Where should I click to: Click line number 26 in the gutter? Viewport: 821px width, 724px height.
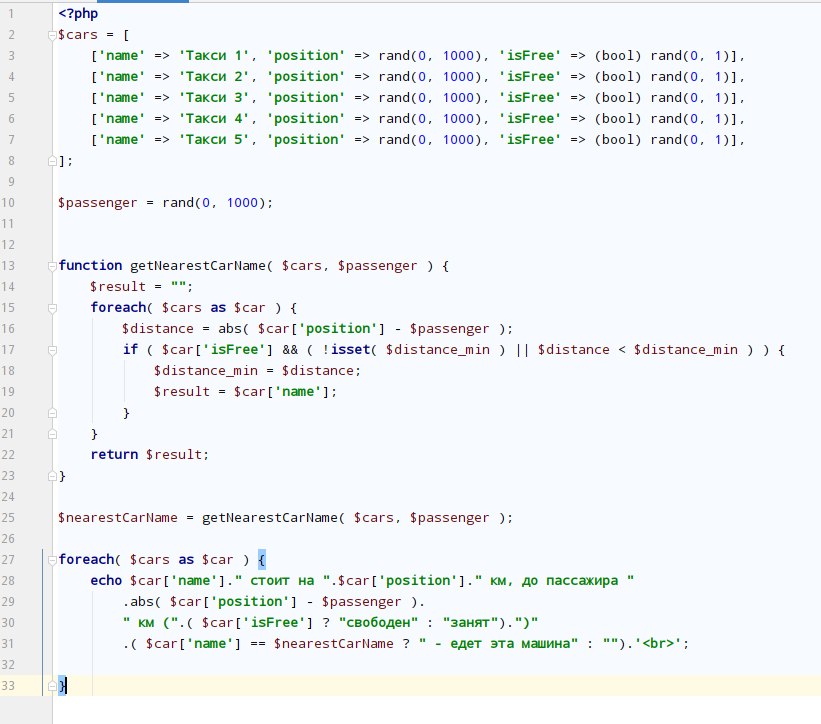(8, 539)
